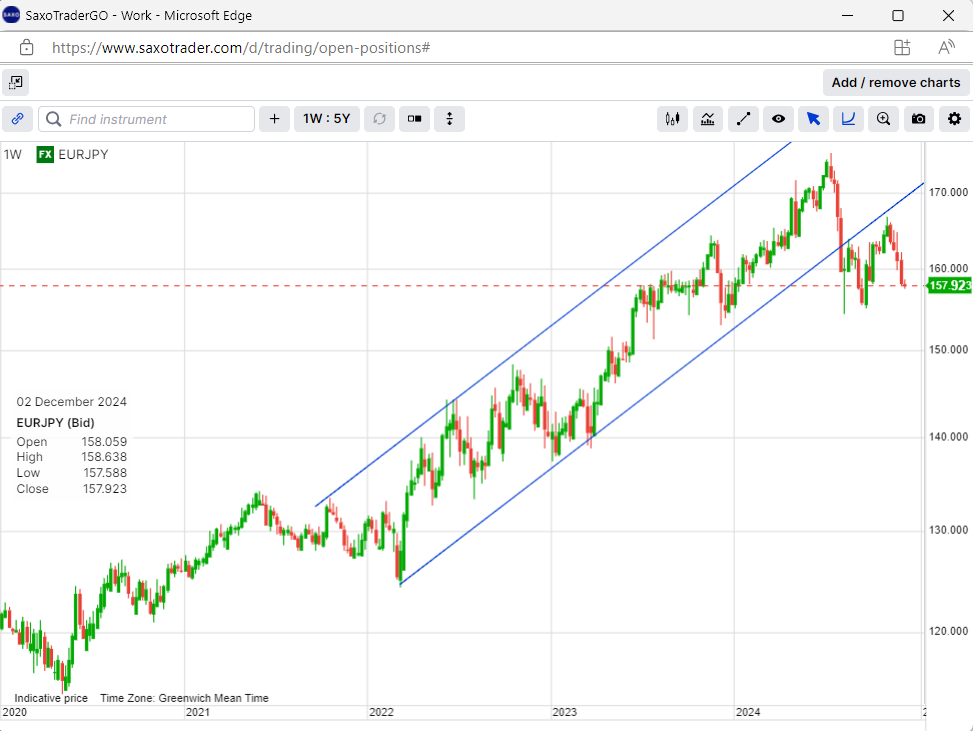Click the pop-out module icon
The width and height of the screenshot is (973, 731).
tap(16, 83)
